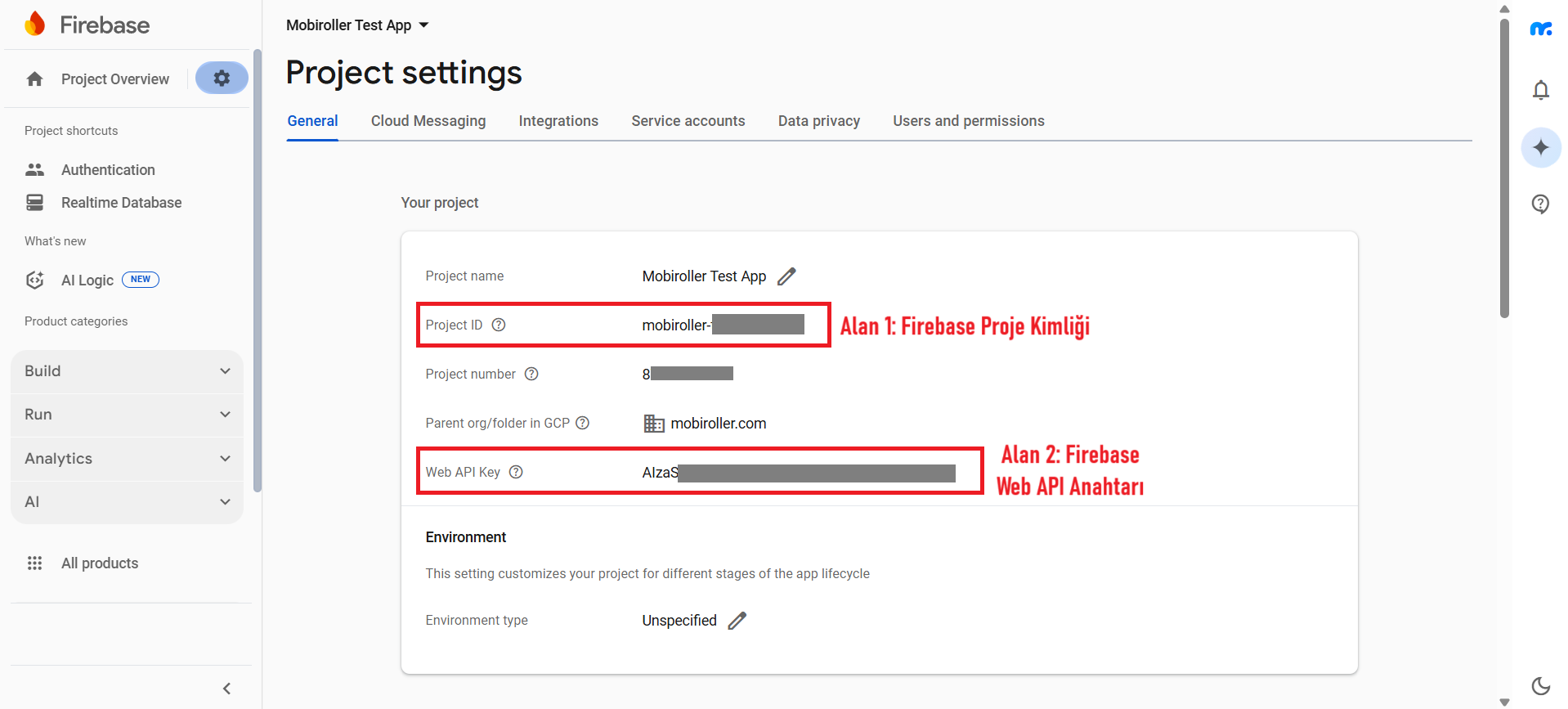Click the NEW badge beside AI Logic
This screenshot has width=1568, height=709.
coord(141,280)
